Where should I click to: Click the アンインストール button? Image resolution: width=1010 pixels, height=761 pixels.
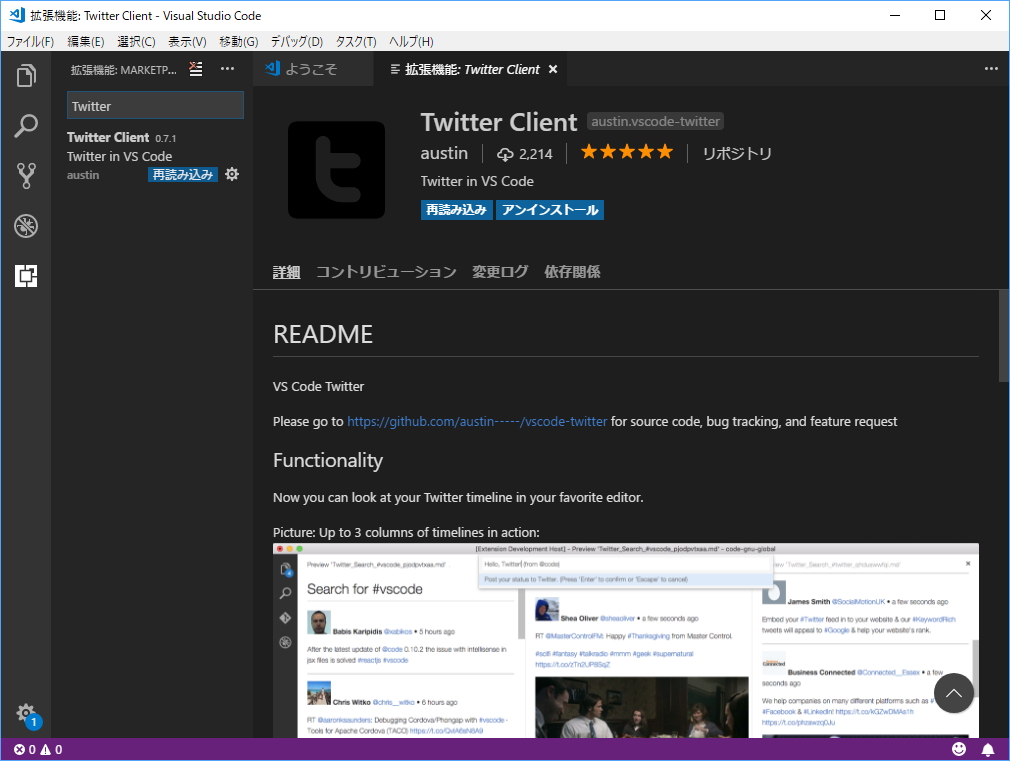[x=549, y=210]
